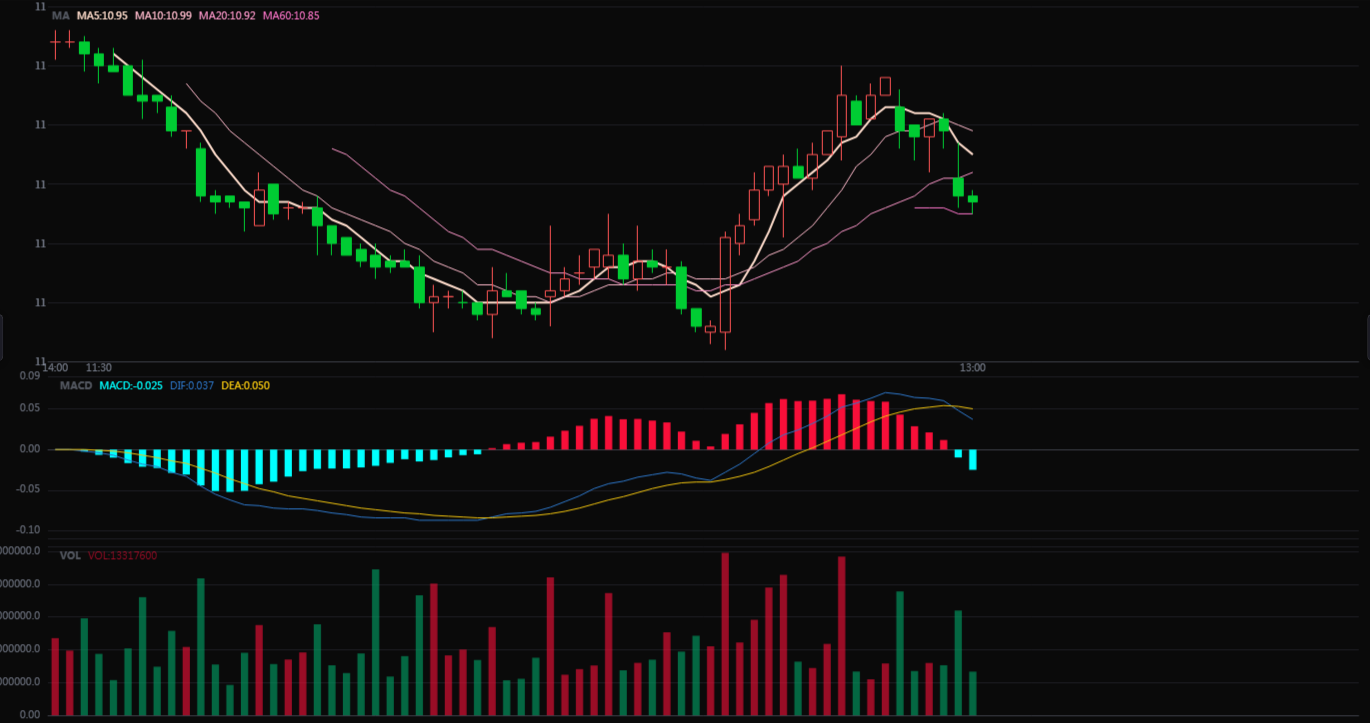Select the MA10:10.99 moving average value
This screenshot has height=723, width=1370.
[163, 16]
